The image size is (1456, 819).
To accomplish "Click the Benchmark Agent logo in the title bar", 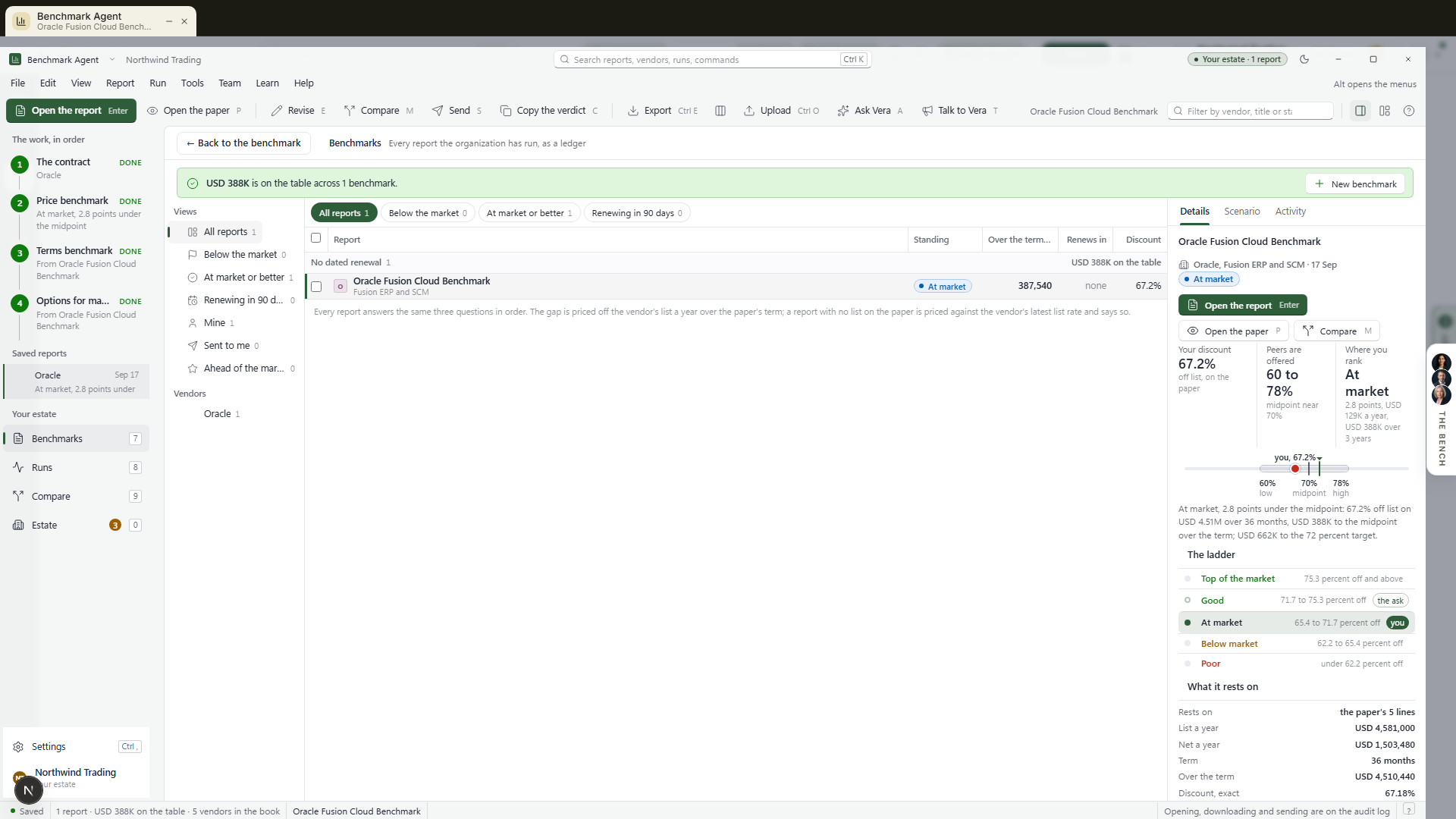I will 15,59.
